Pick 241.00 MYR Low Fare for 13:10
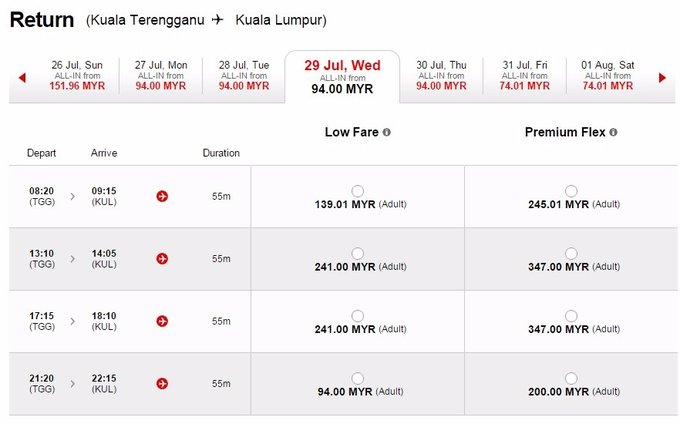The height and width of the screenshot is (424, 680). [358, 253]
